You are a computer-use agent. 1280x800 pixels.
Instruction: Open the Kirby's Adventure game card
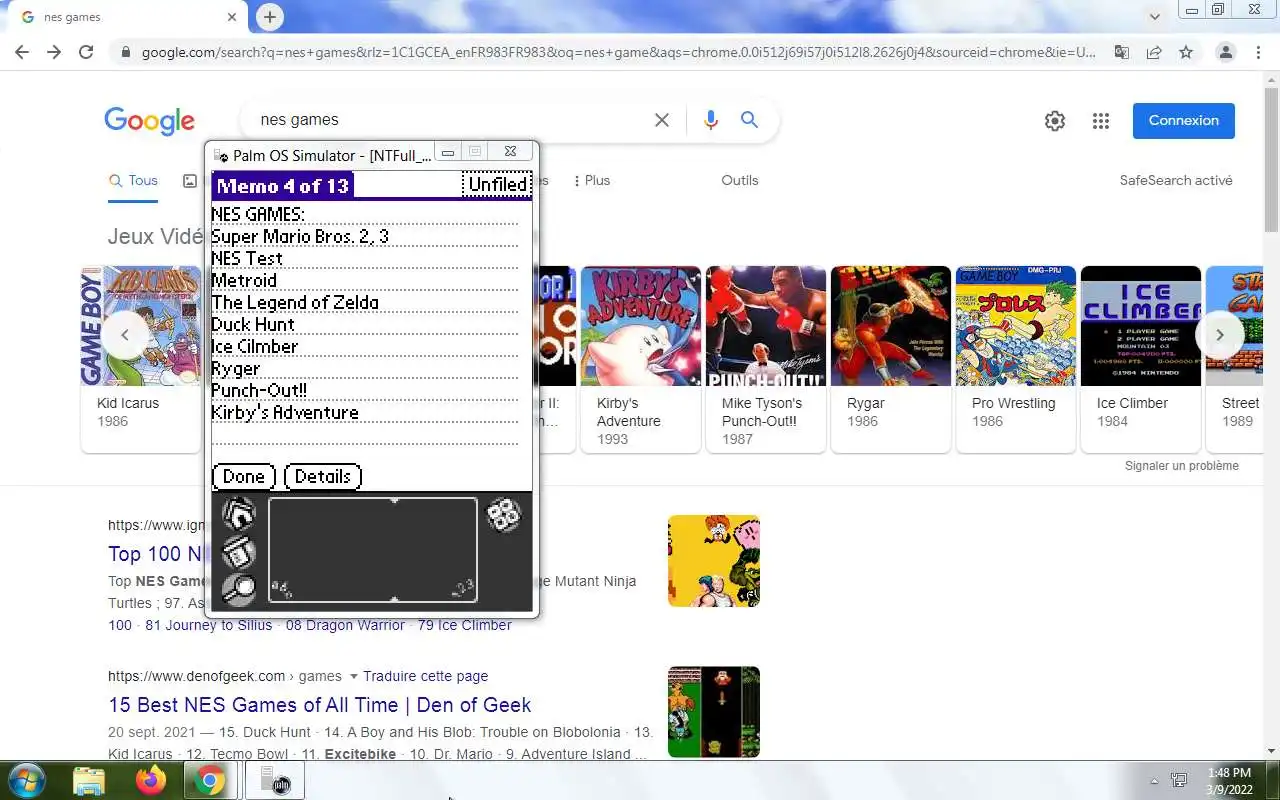tap(641, 359)
